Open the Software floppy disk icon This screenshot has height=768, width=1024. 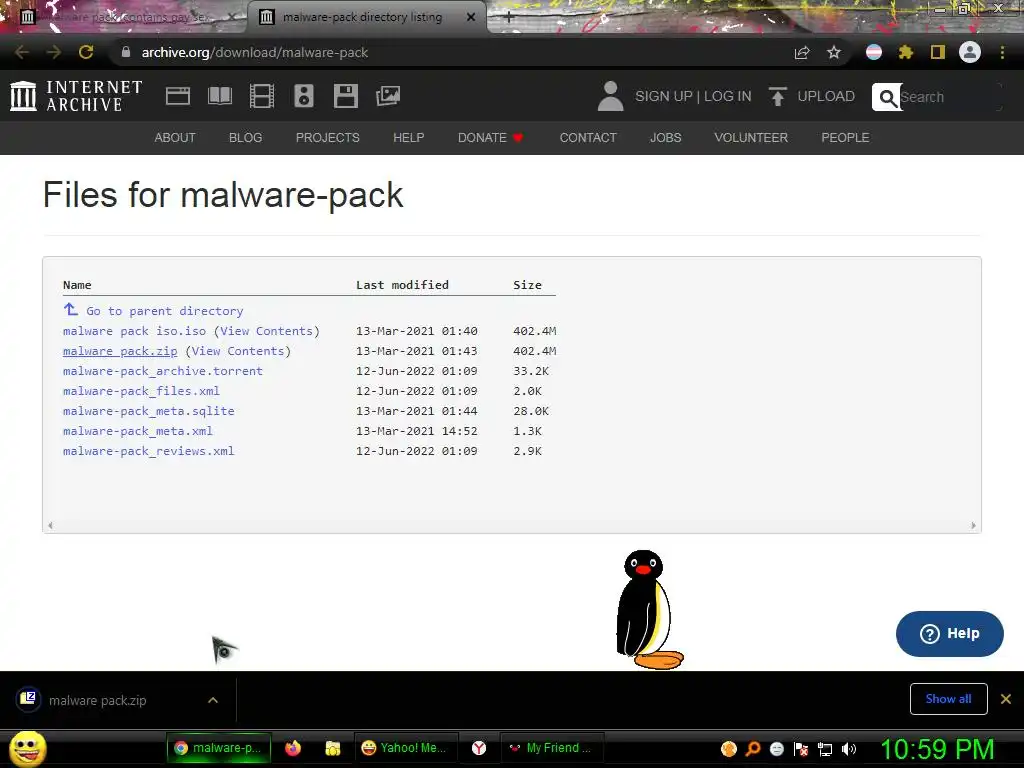tap(345, 96)
